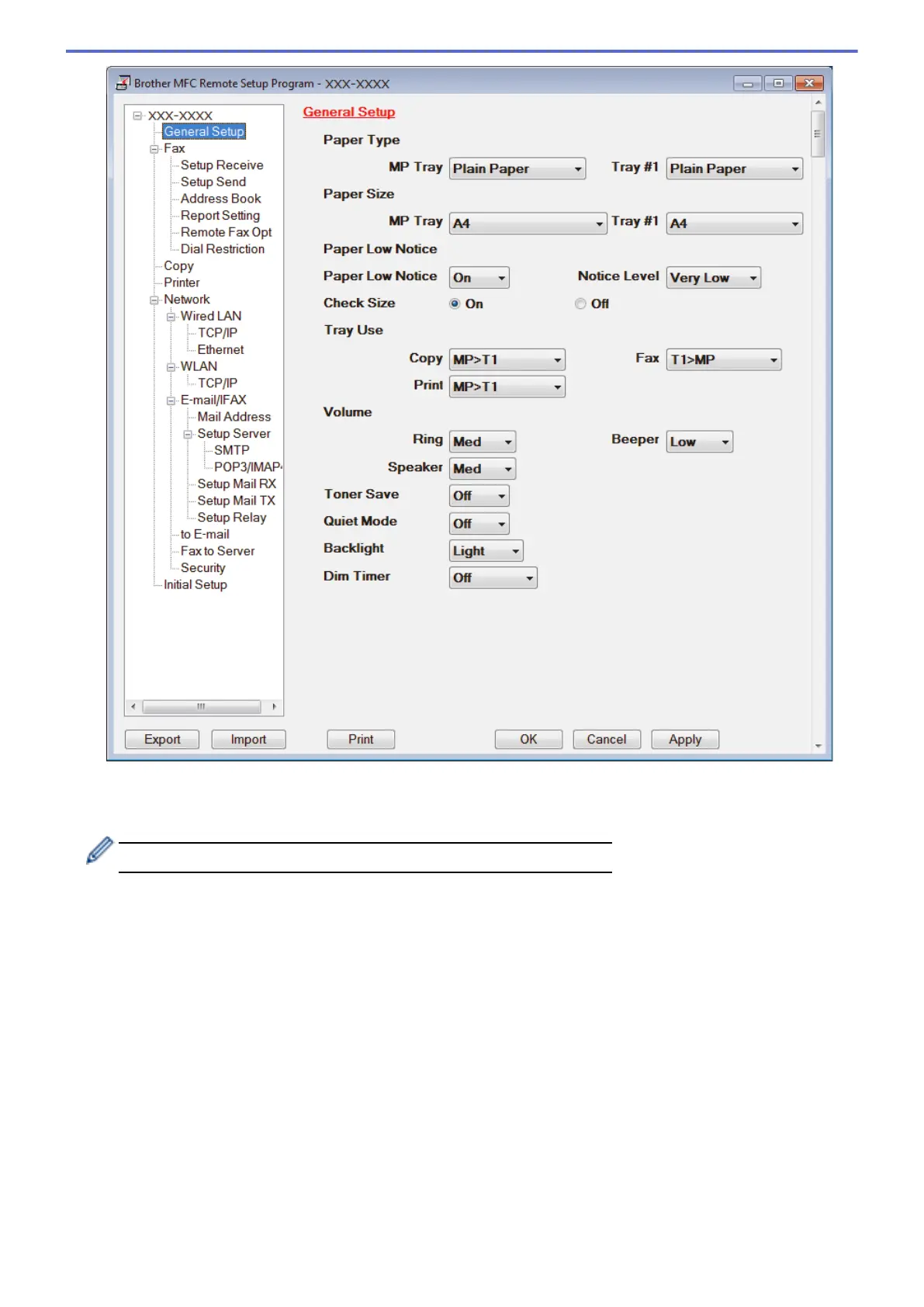
Task: Collapse the WLAN tree node
Action: pyautogui.click(x=171, y=367)
